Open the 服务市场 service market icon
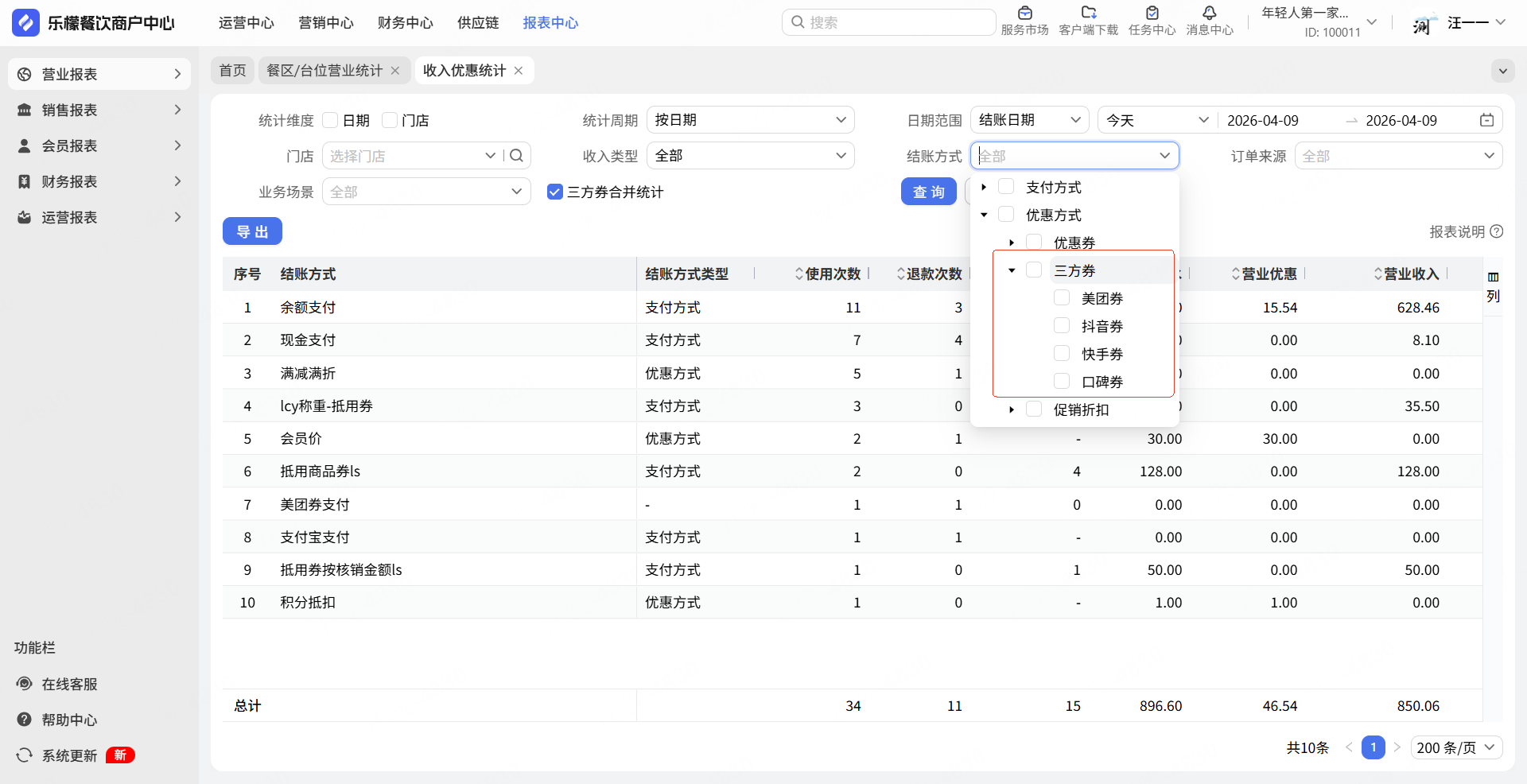 click(x=1024, y=14)
